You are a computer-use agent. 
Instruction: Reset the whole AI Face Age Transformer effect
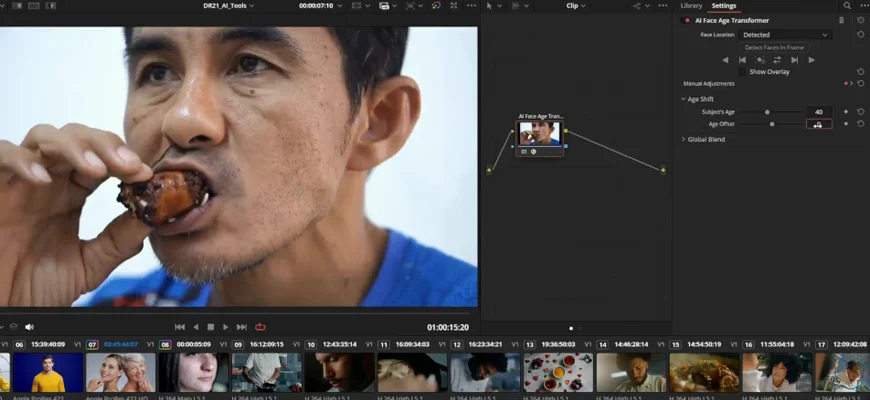pyautogui.click(x=861, y=20)
